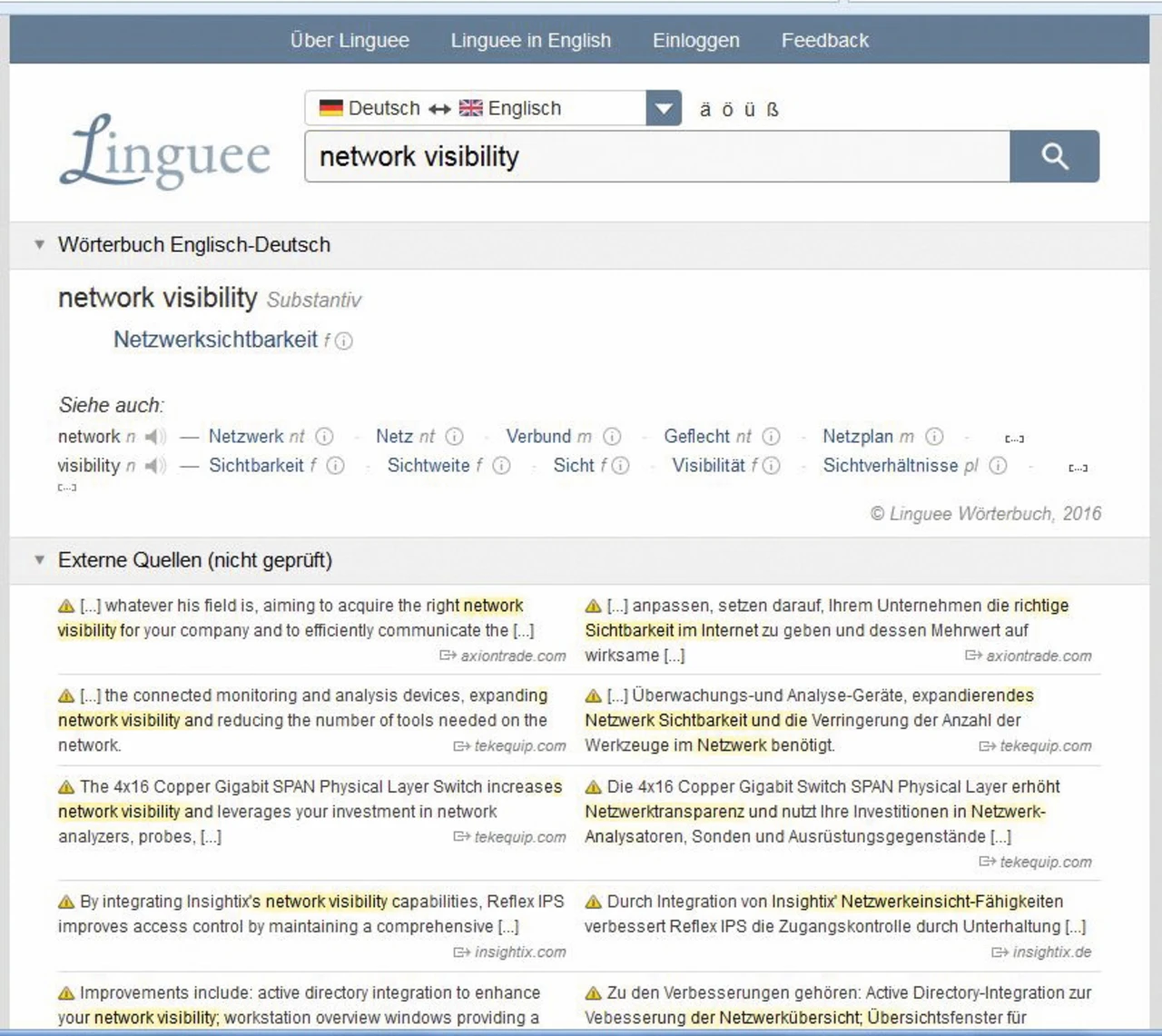Viewport: 1162px width, 1036px height.
Task: Click info icon next to Sichtweite
Action: click(x=501, y=466)
